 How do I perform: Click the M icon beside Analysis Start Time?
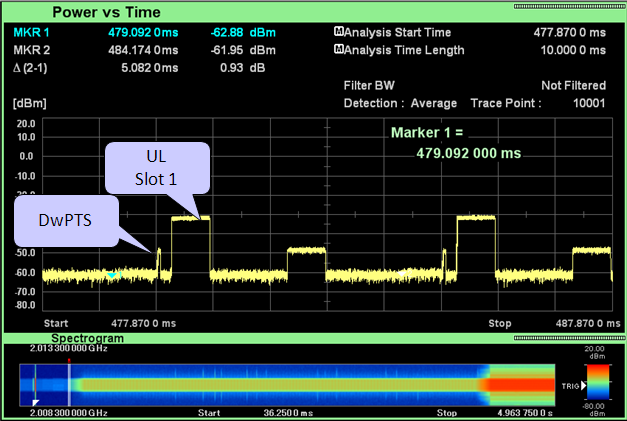click(338, 32)
